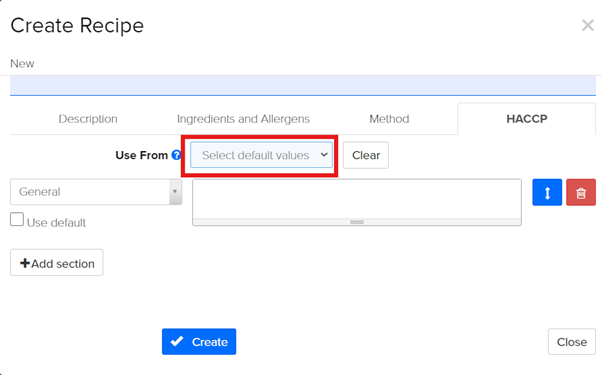Click the recipe name input field
The width and height of the screenshot is (602, 375).
(303, 85)
